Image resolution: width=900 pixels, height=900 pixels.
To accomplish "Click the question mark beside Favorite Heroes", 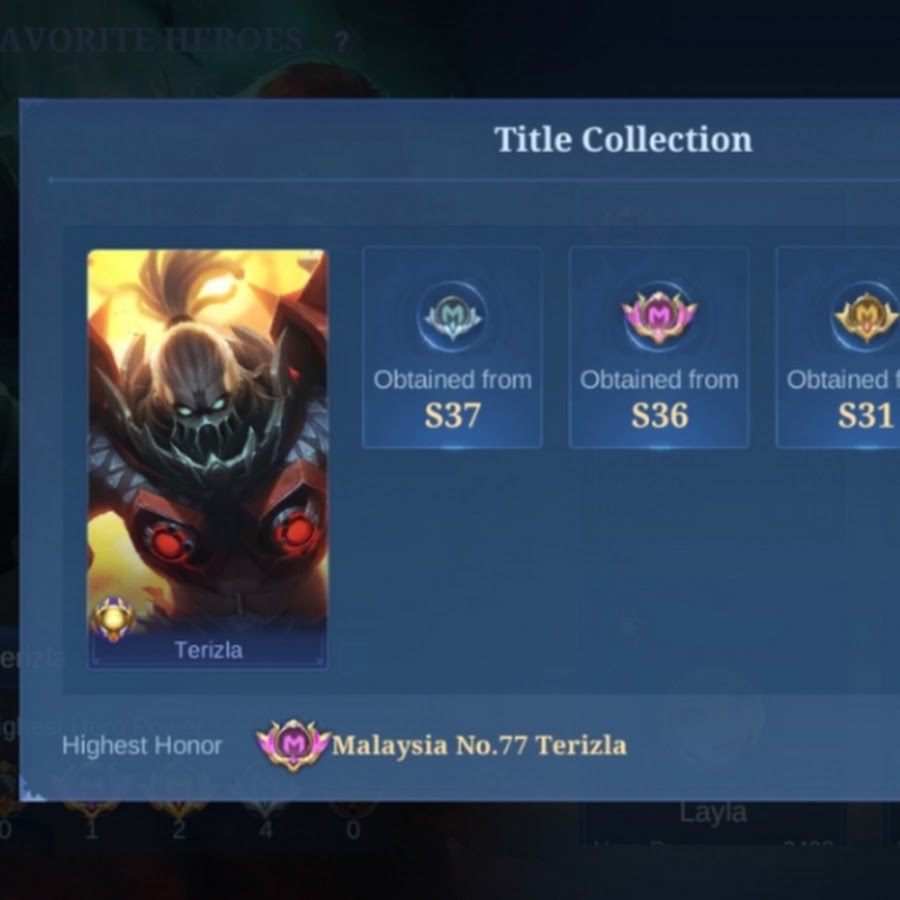I will pyautogui.click(x=342, y=42).
